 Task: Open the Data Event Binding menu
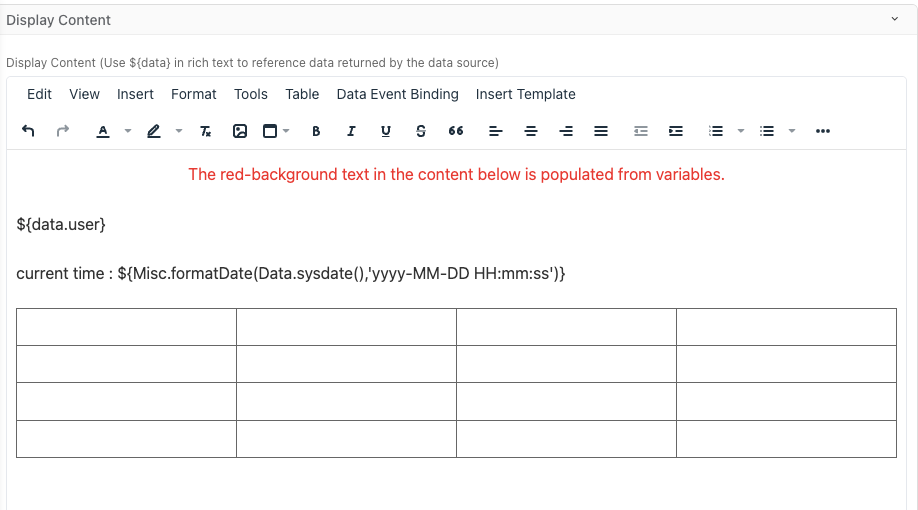click(397, 94)
